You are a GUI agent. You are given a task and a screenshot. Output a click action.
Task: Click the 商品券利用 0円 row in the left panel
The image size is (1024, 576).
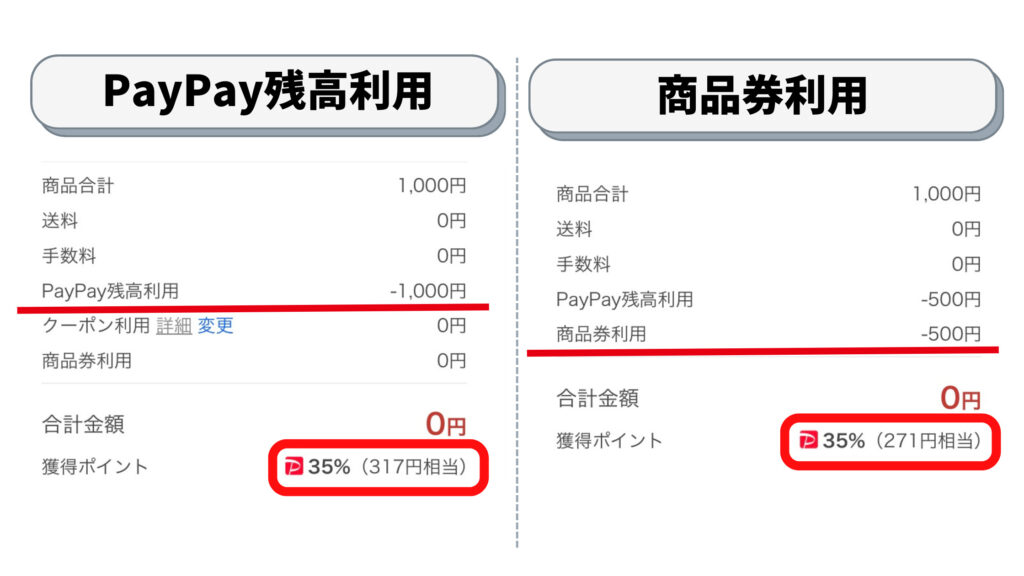tap(254, 360)
